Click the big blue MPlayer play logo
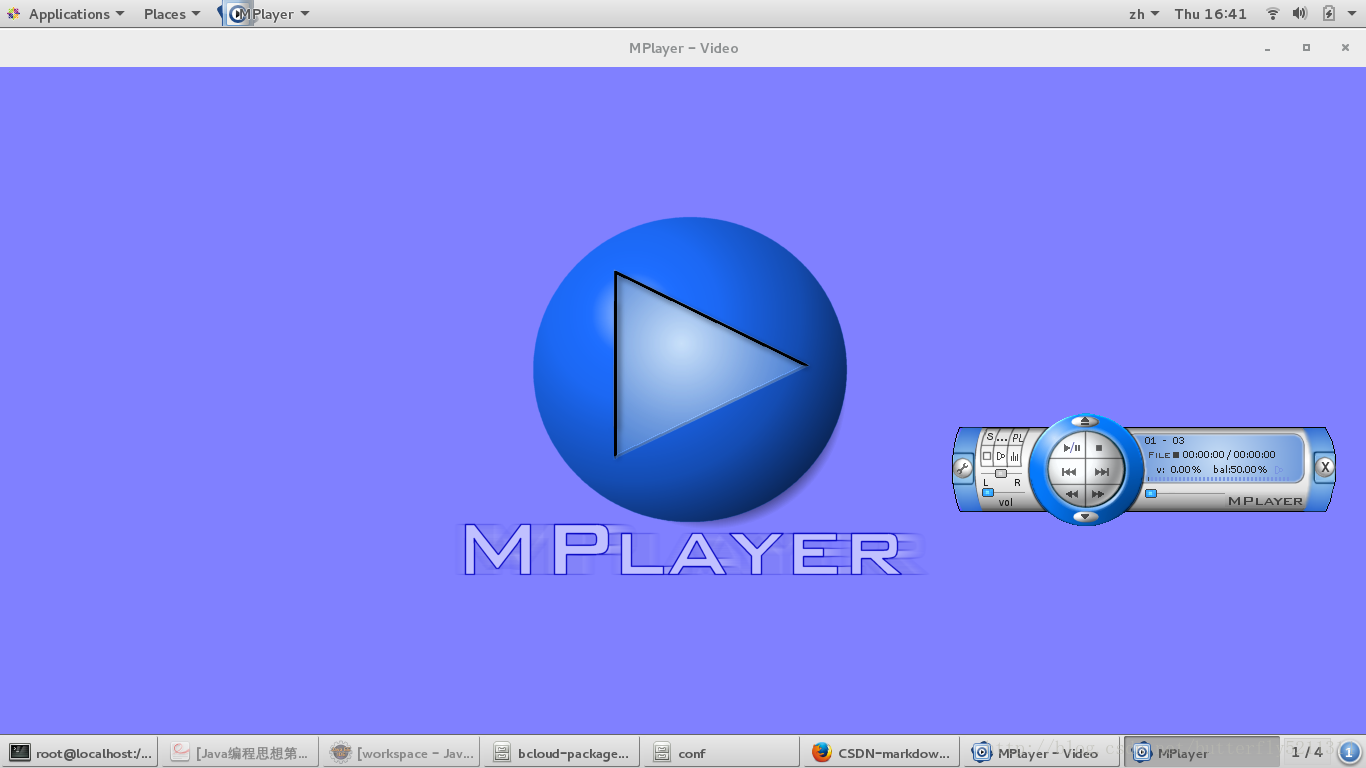Image resolution: width=1366 pixels, height=768 pixels. point(690,370)
